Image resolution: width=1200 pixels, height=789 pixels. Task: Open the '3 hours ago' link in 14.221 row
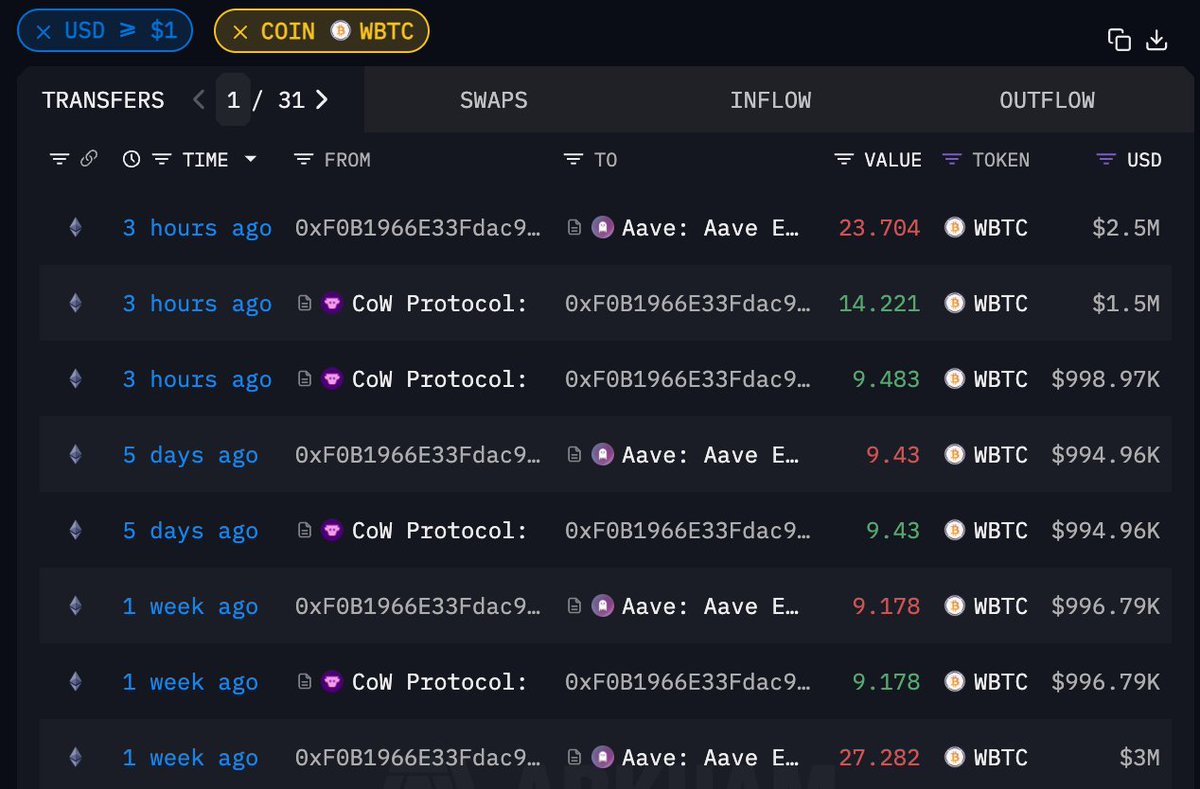point(197,304)
